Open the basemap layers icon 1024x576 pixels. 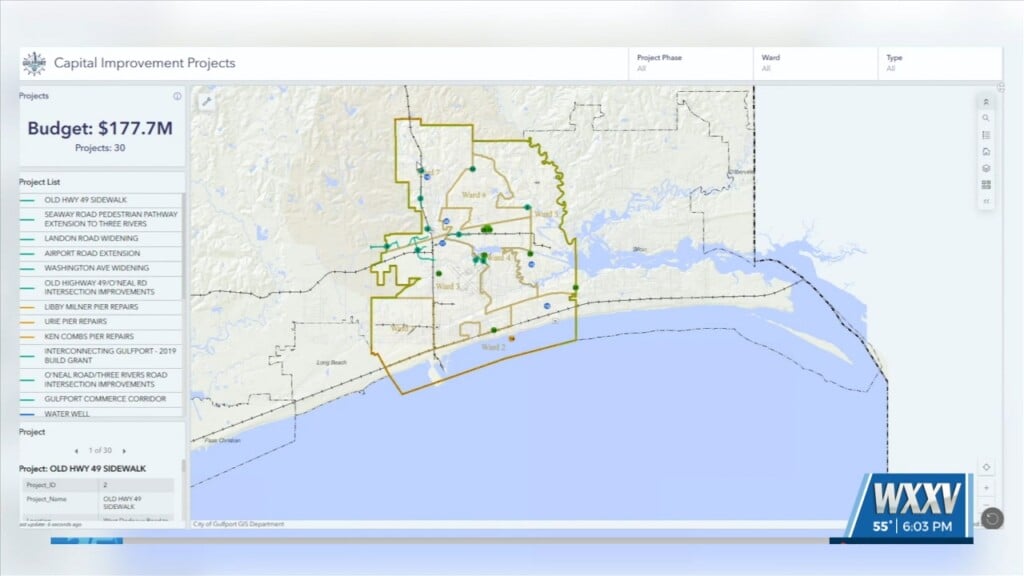(986, 166)
